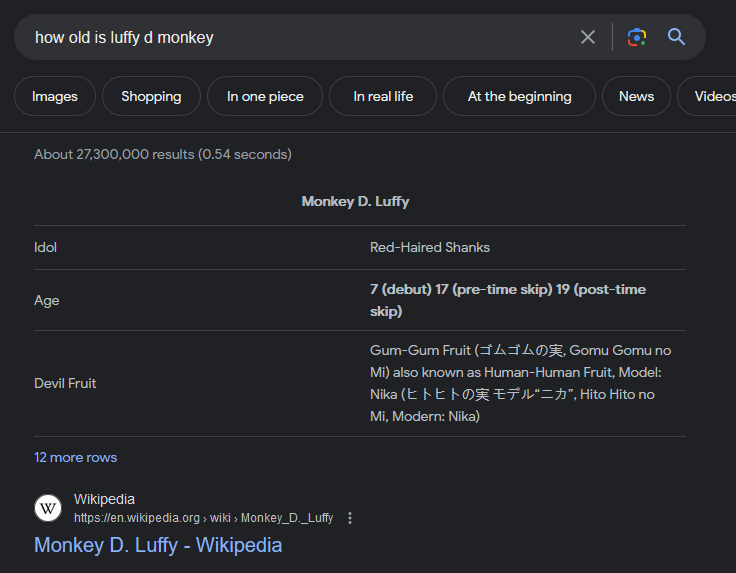Select the 'In real life' chip
Viewport: 736px width, 573px height.
[383, 96]
